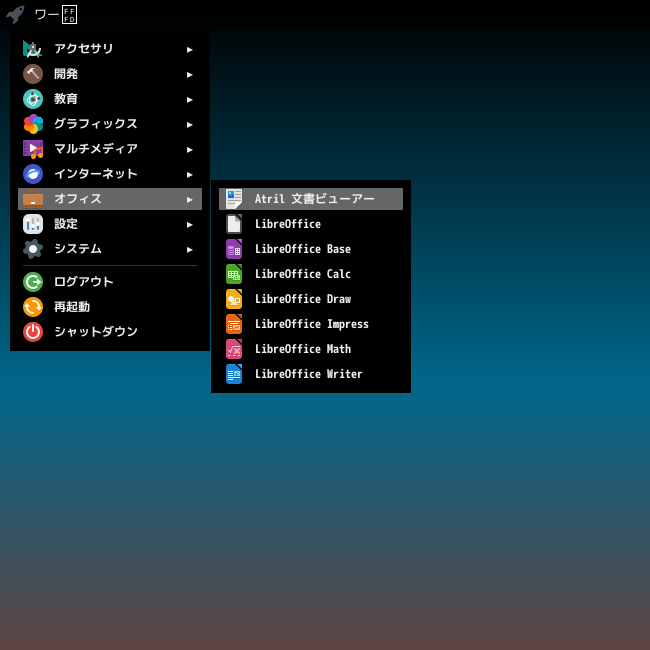Open the マルチメディア menu category
Image resolution: width=650 pixels, height=650 pixels.
(110, 149)
